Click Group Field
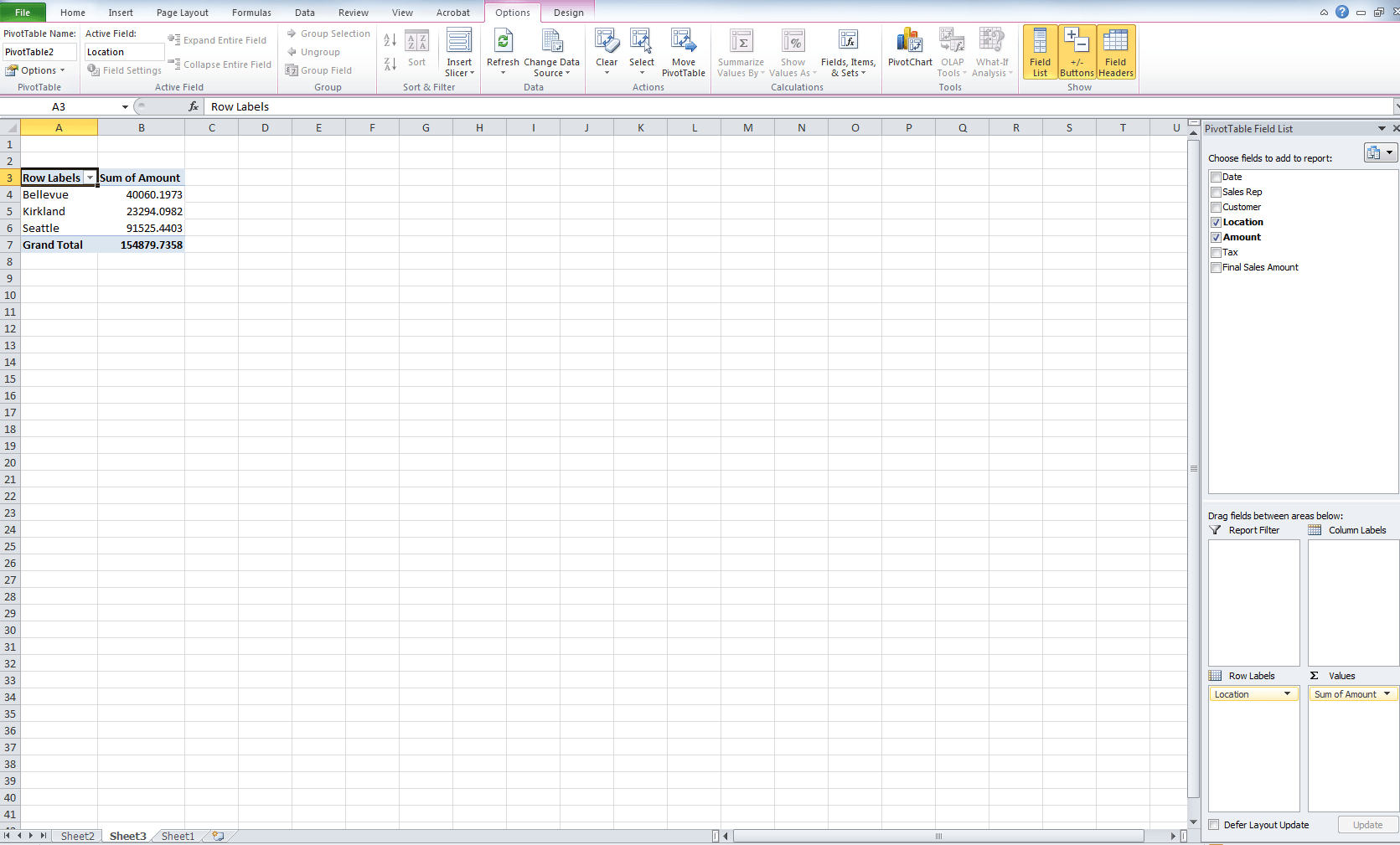1400x845 pixels. (x=318, y=70)
